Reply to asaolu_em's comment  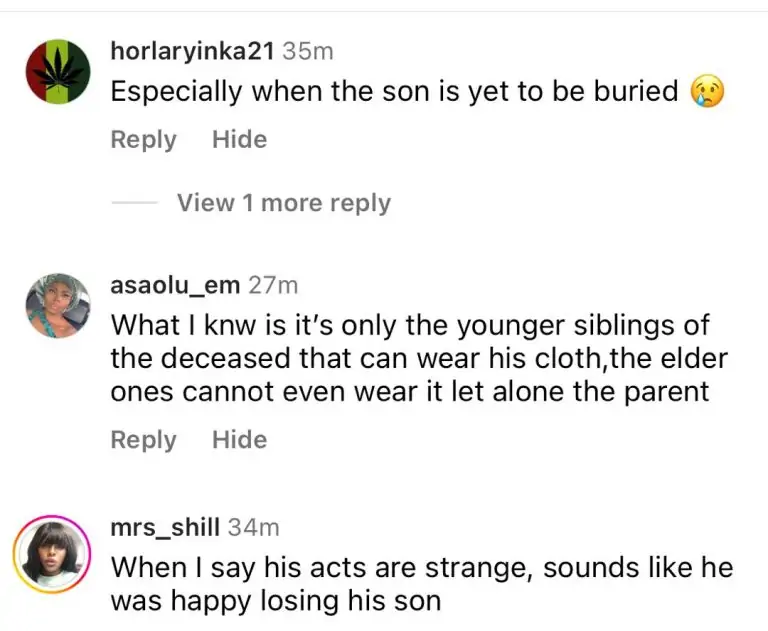pyautogui.click(x=143, y=440)
